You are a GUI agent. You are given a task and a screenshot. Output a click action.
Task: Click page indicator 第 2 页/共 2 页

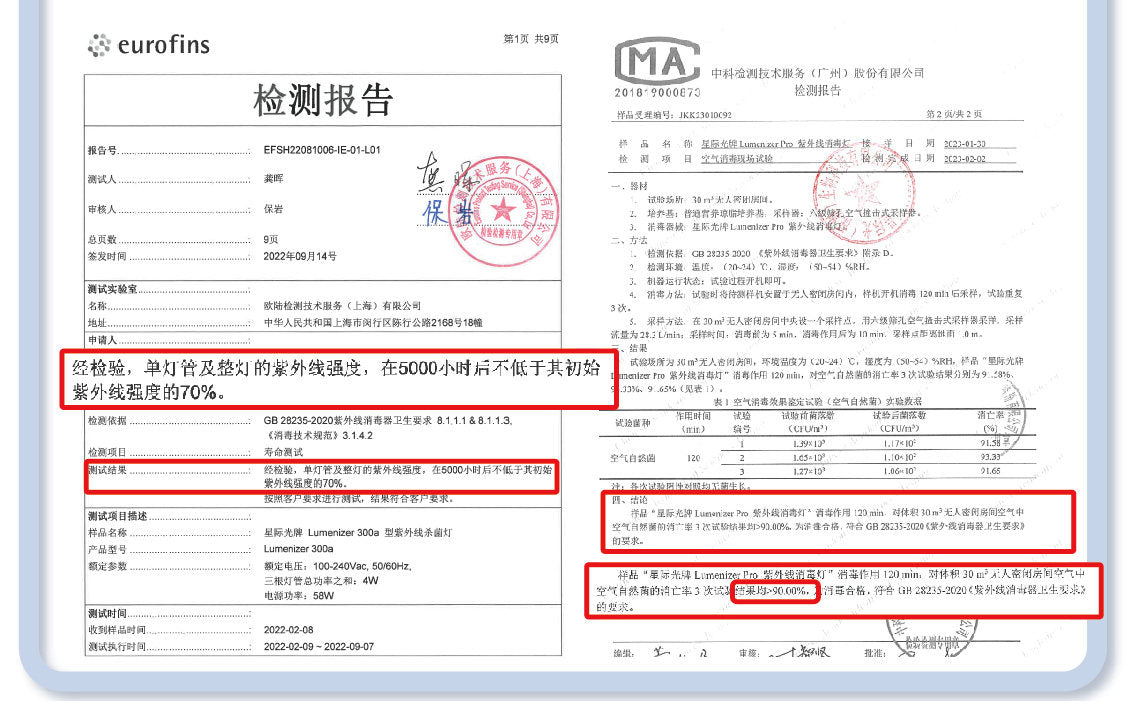point(954,114)
